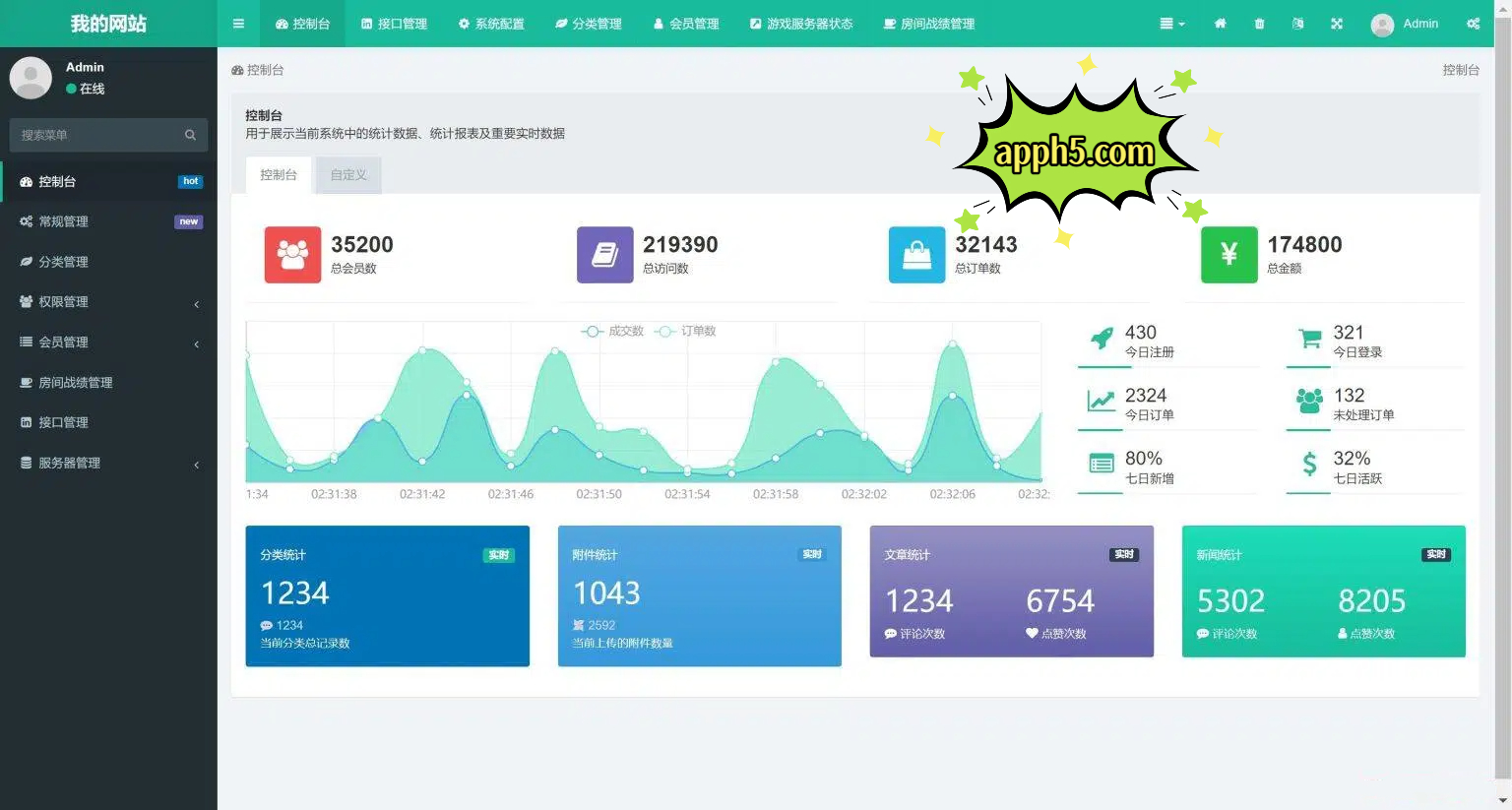Image resolution: width=1512 pixels, height=810 pixels.
Task: Toggle 成交数 series in chart legend
Action: coord(613,332)
